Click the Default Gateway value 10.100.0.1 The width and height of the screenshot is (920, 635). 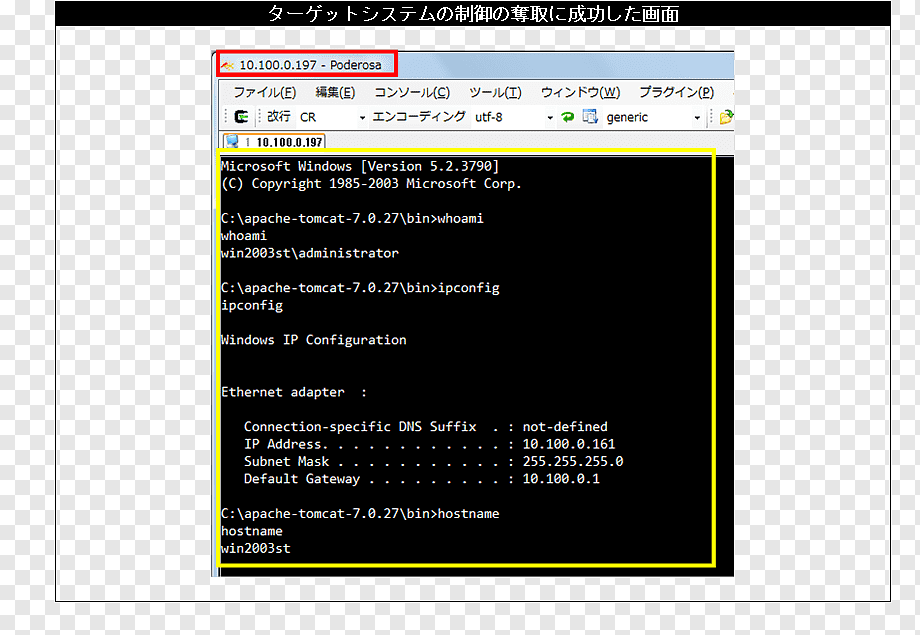pyautogui.click(x=561, y=479)
